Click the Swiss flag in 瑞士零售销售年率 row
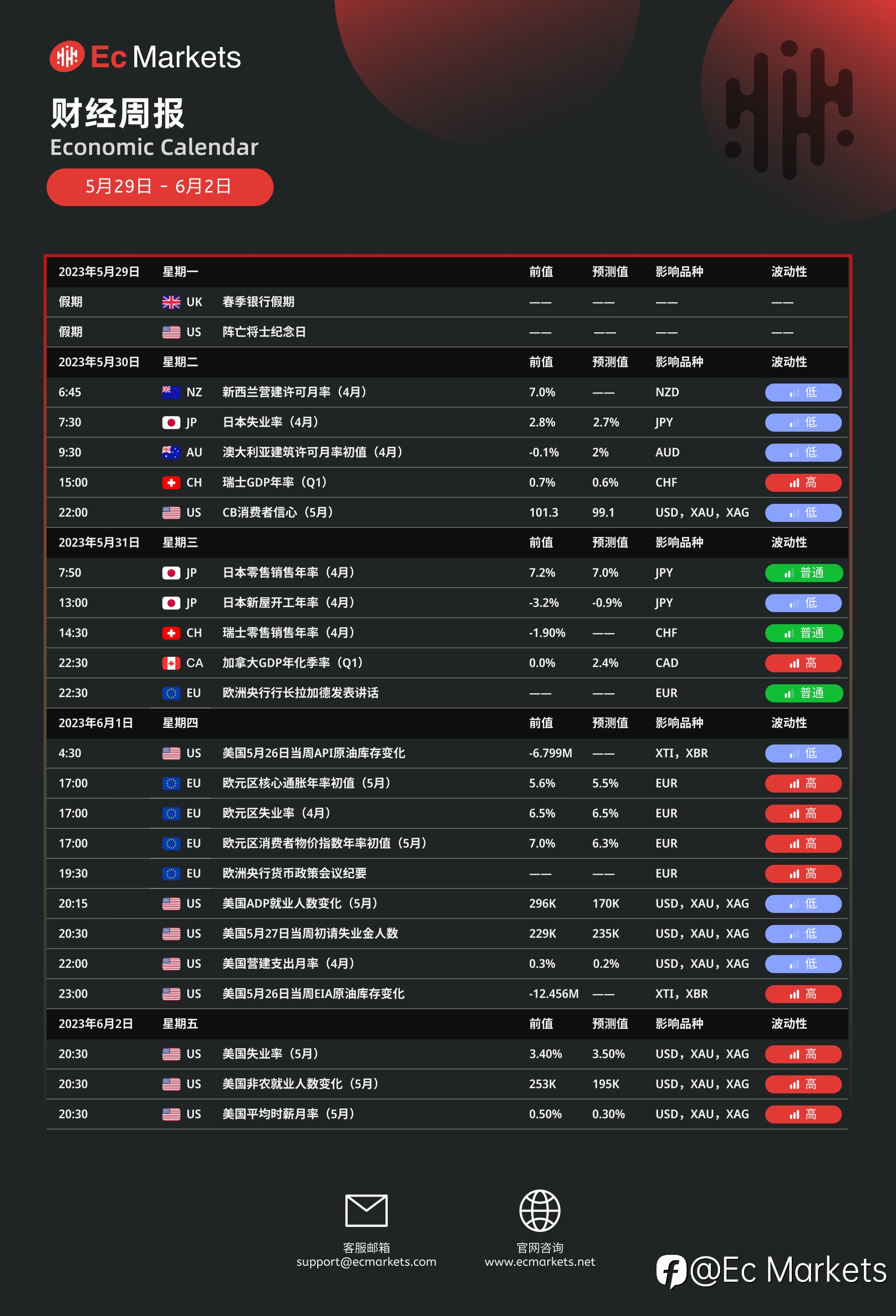Screen dimensions: 896x1316 click(x=171, y=633)
